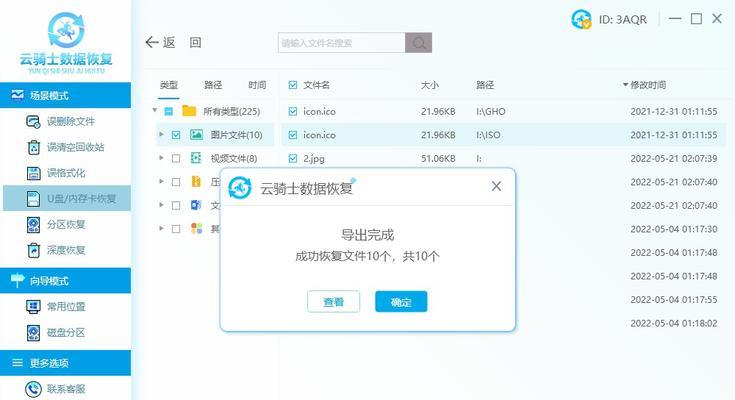Screen dimensions: 735x400
Task: Check the 视频文件(8) checkbox
Action: click(x=176, y=158)
